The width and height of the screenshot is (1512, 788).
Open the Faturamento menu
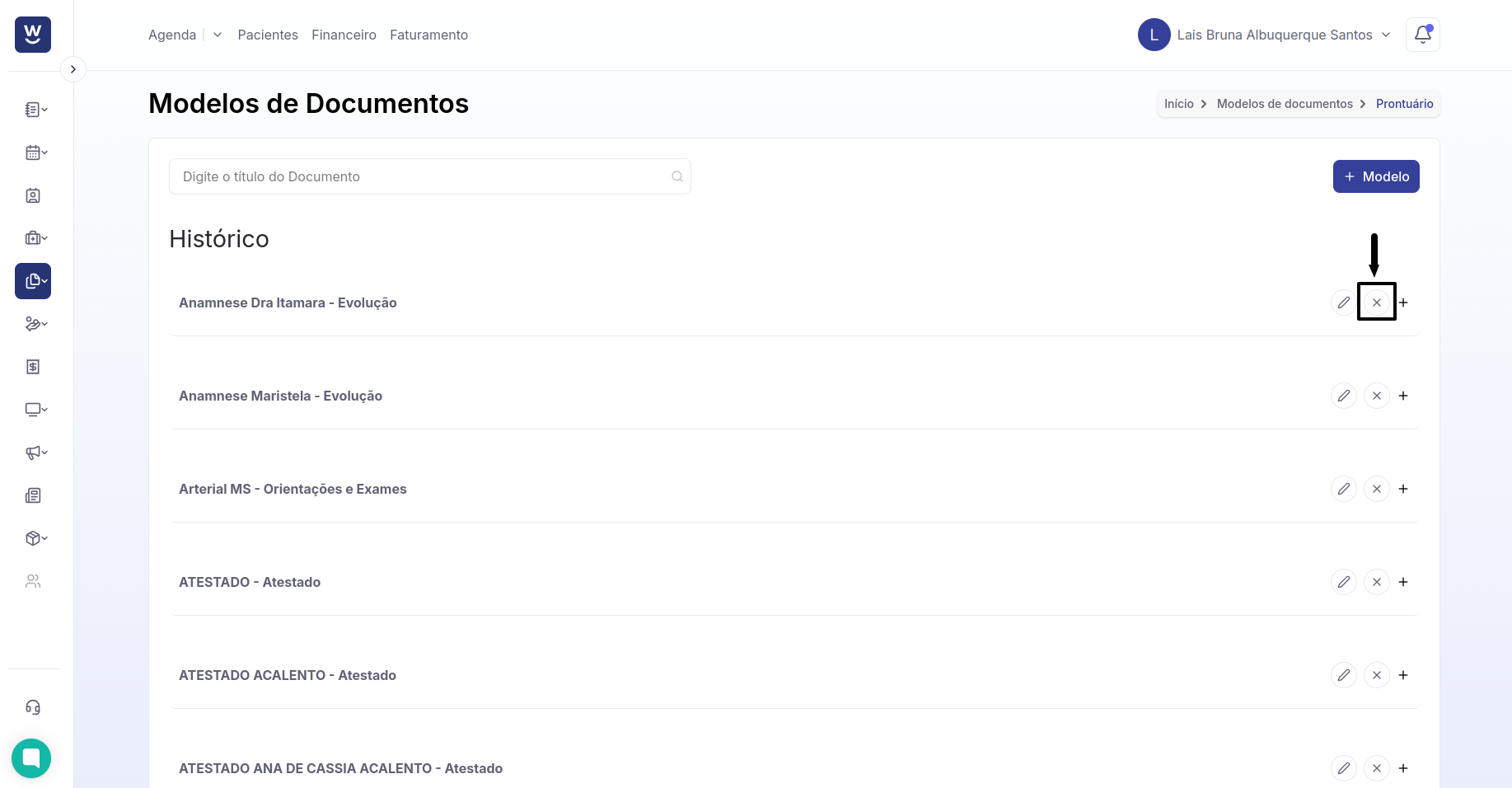(x=428, y=35)
